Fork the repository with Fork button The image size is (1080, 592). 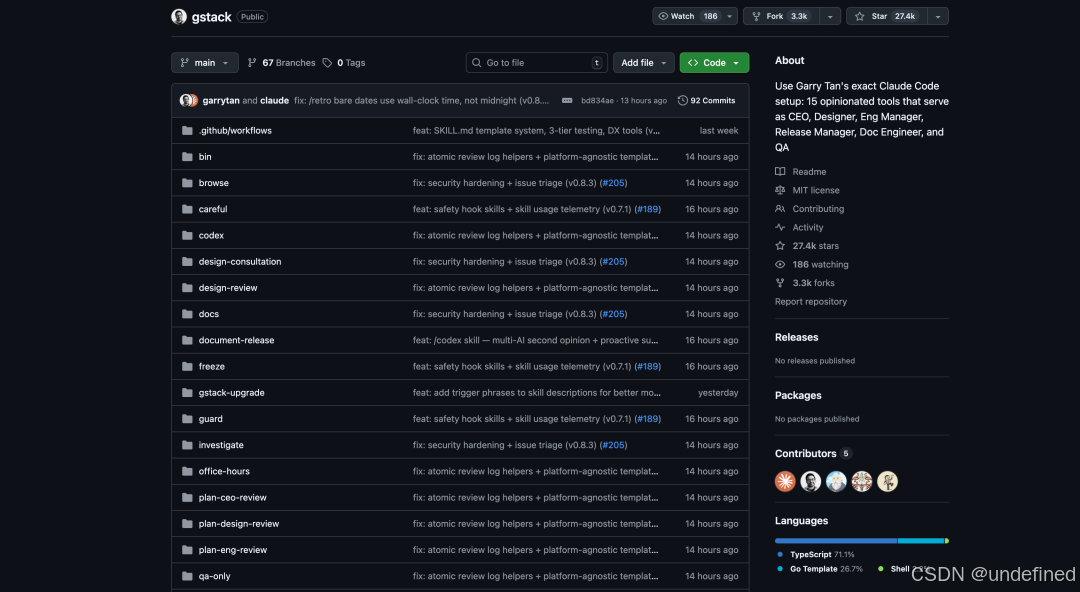tap(782, 17)
